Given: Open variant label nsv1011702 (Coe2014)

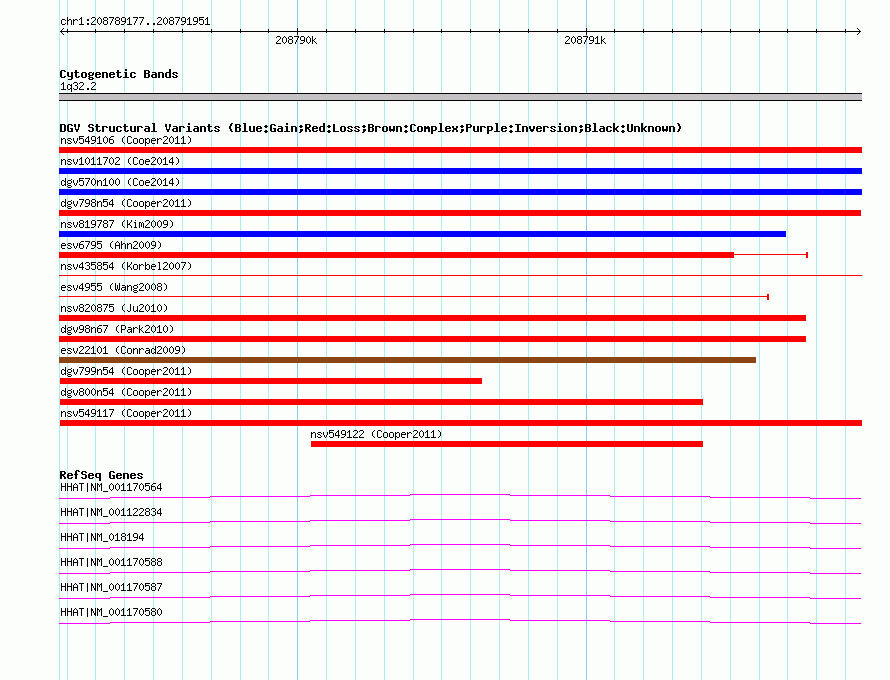Looking at the screenshot, I should (120, 161).
